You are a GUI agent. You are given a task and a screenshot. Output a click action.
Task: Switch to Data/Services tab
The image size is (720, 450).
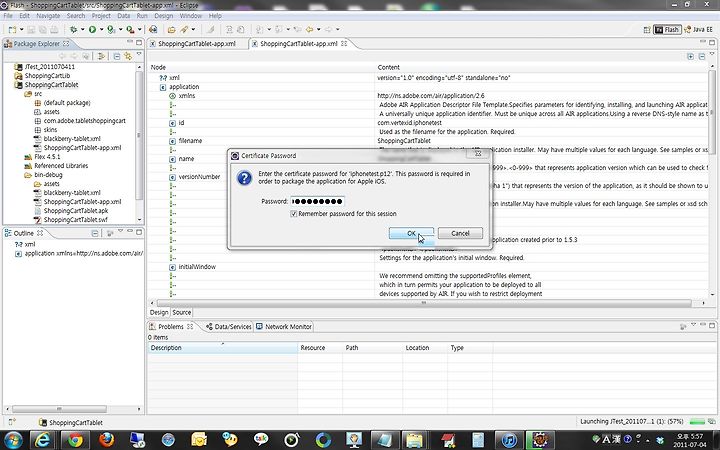(x=229, y=326)
